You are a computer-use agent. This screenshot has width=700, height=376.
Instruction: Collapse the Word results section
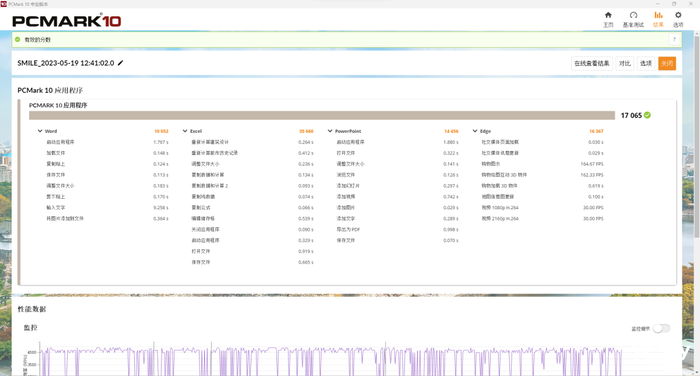(40, 131)
